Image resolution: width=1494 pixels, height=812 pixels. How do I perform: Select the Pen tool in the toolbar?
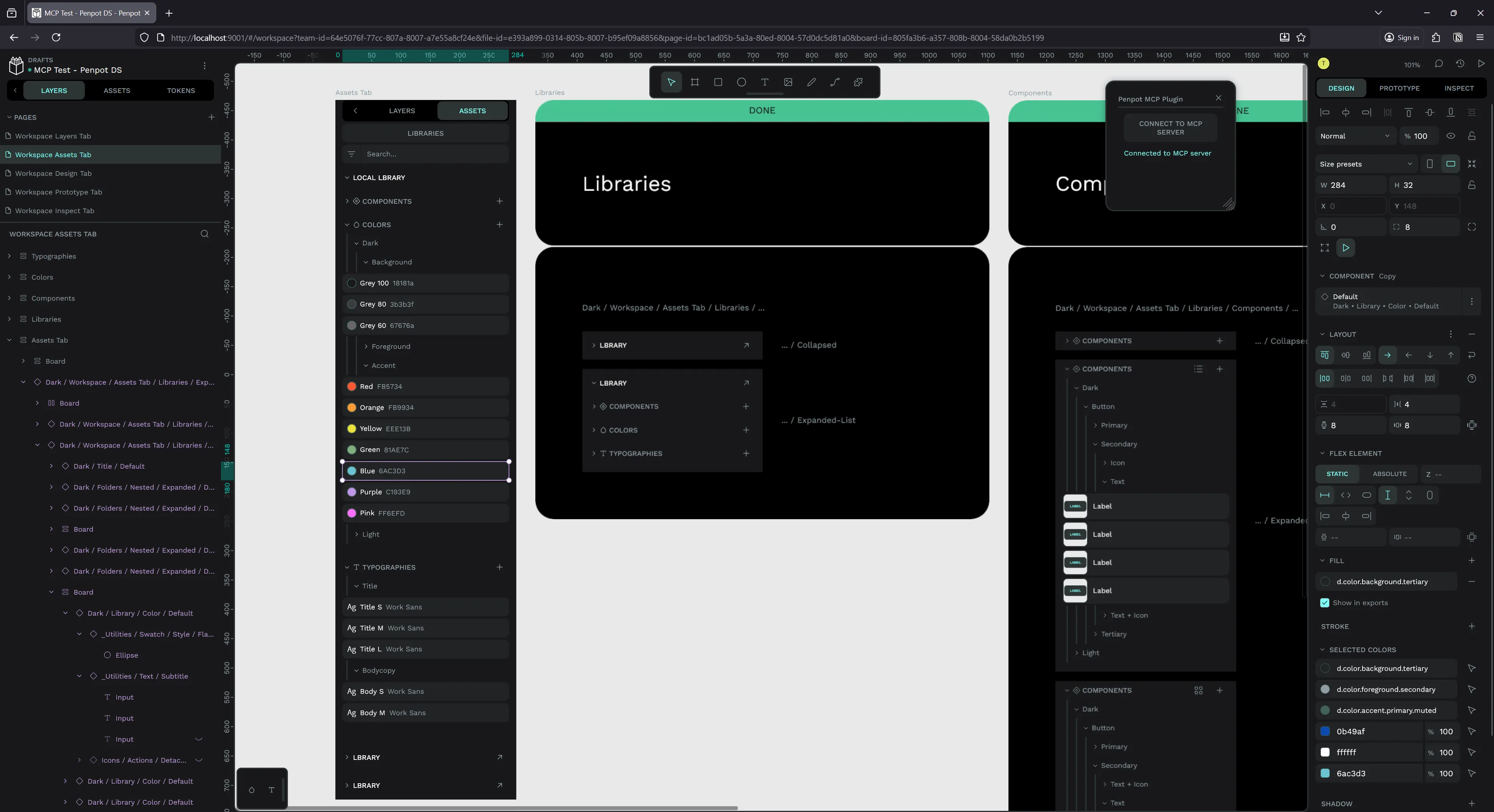point(811,82)
